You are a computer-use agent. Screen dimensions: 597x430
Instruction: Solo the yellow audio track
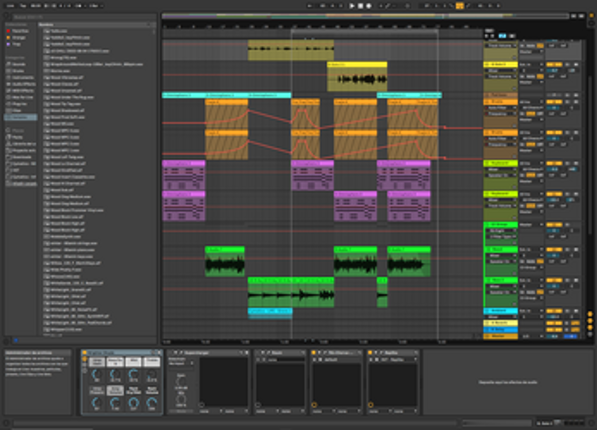568,64
